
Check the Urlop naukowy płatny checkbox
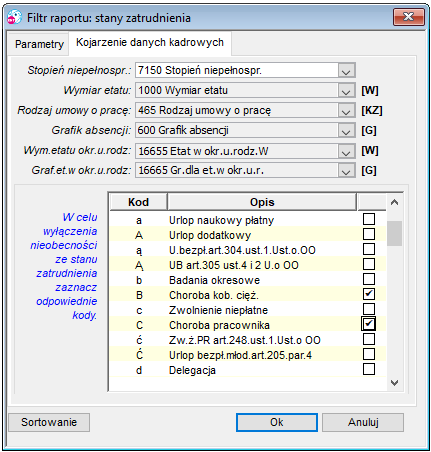pyautogui.click(x=369, y=219)
